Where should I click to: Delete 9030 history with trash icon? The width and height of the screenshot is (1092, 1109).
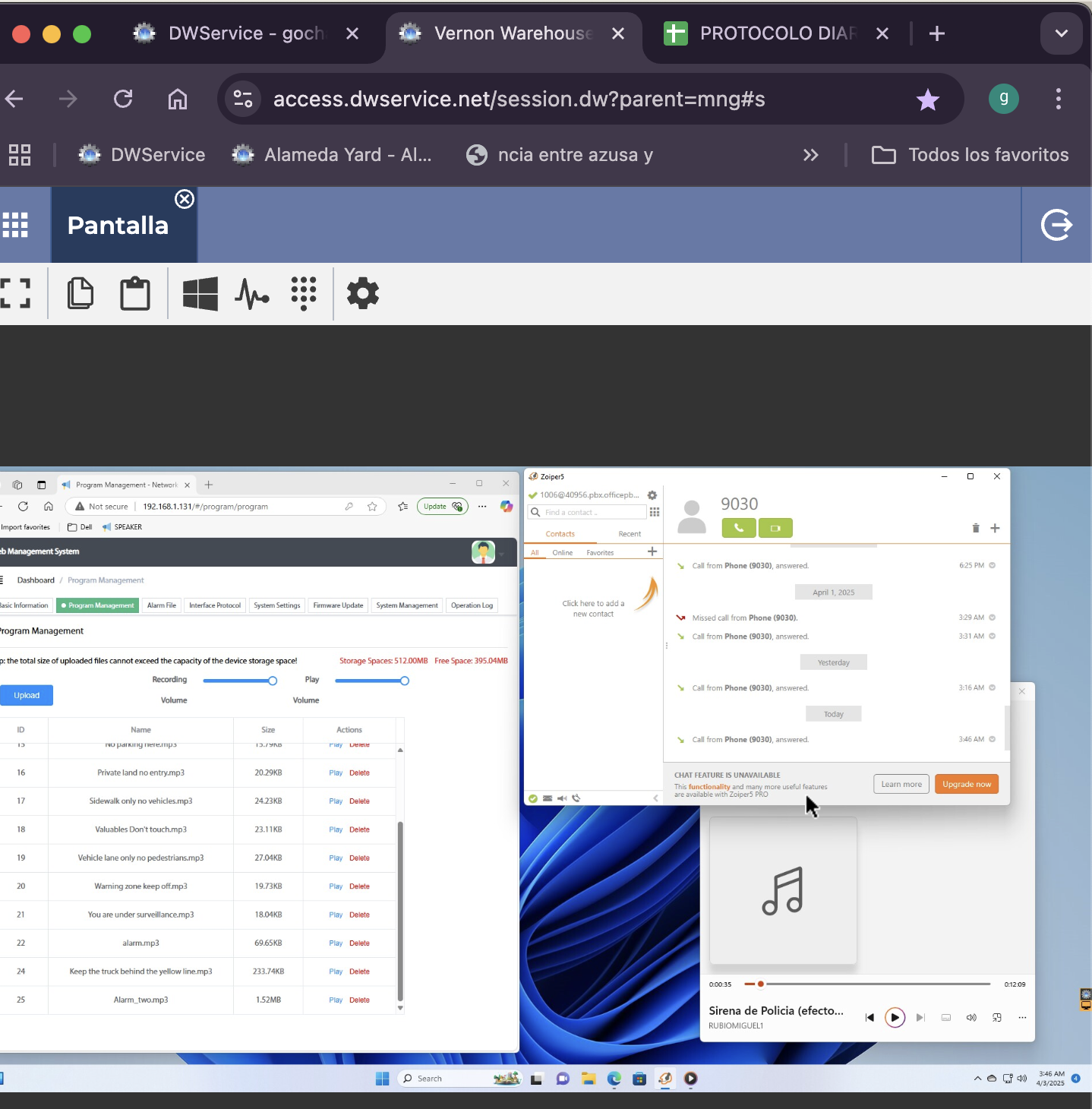click(976, 528)
